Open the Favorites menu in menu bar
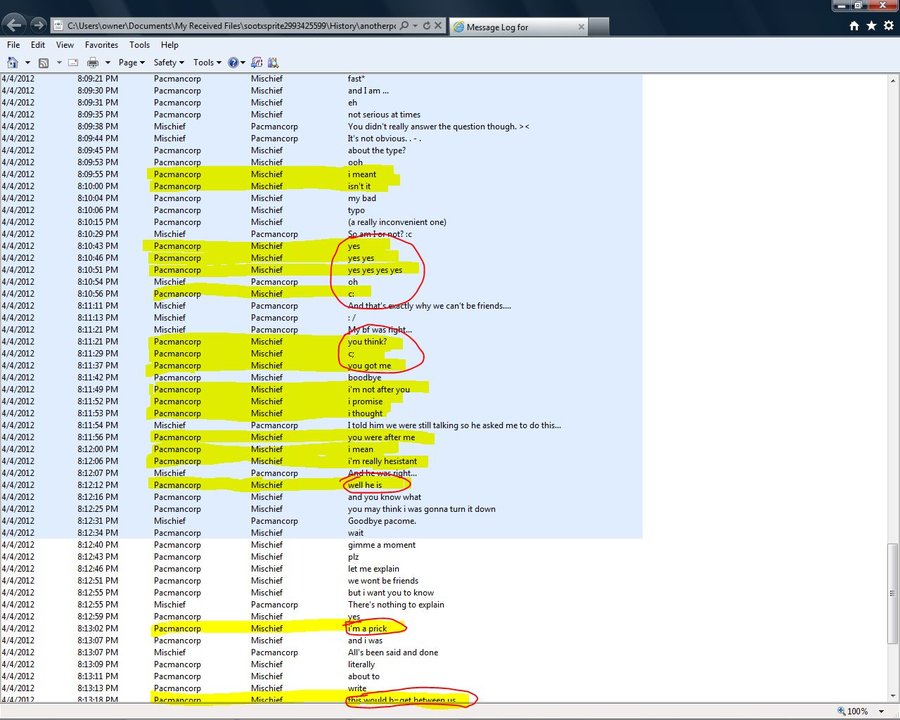900x720 pixels. (x=101, y=45)
